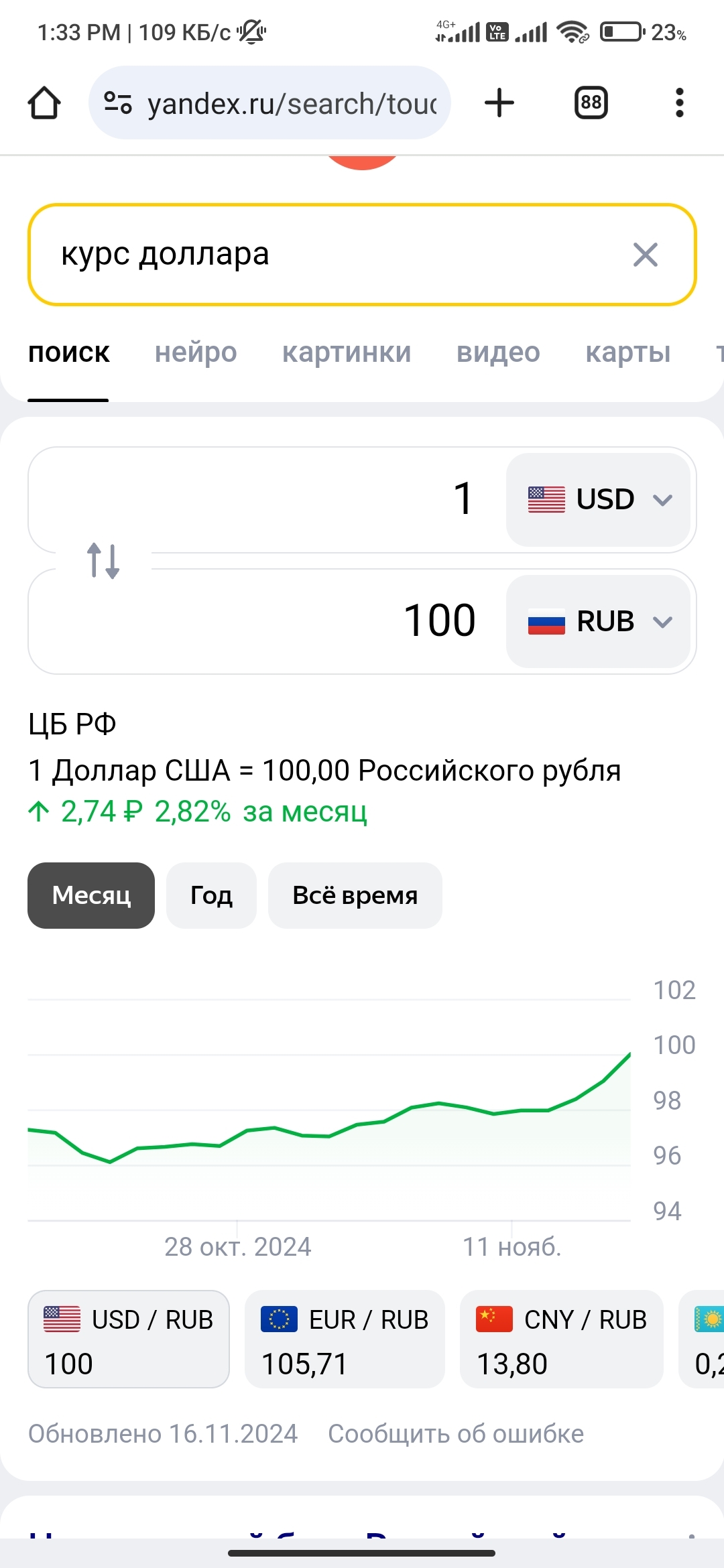Select the EUR / RUB pair card

tap(345, 1339)
